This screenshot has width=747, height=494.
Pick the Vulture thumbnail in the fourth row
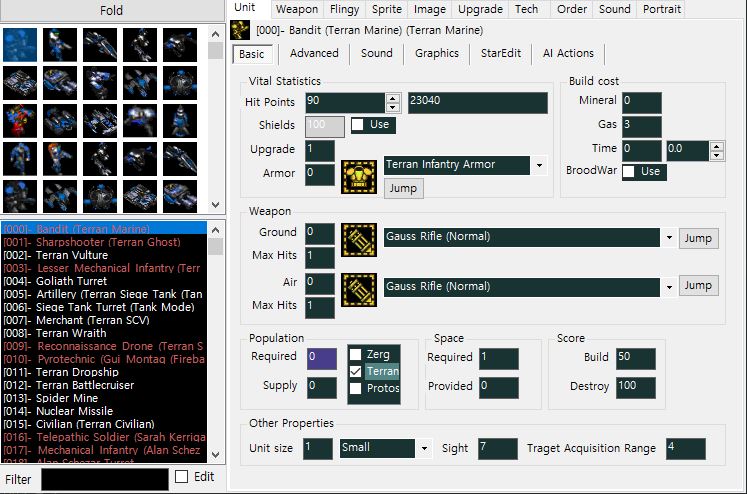click(x=180, y=159)
